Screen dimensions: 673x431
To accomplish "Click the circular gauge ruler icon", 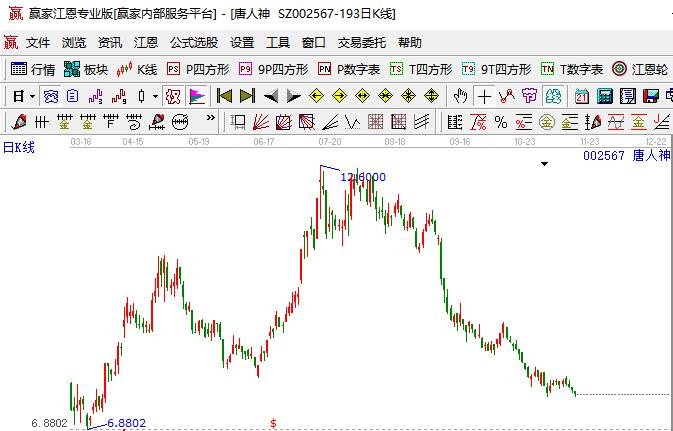I will click(x=180, y=122).
